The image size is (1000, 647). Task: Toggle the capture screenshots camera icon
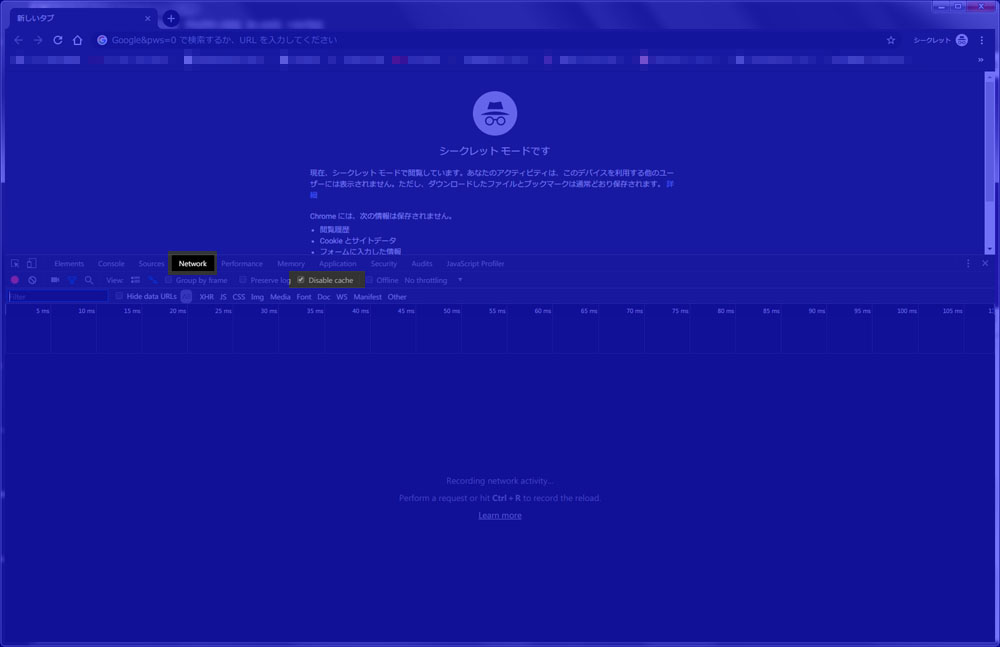point(55,280)
